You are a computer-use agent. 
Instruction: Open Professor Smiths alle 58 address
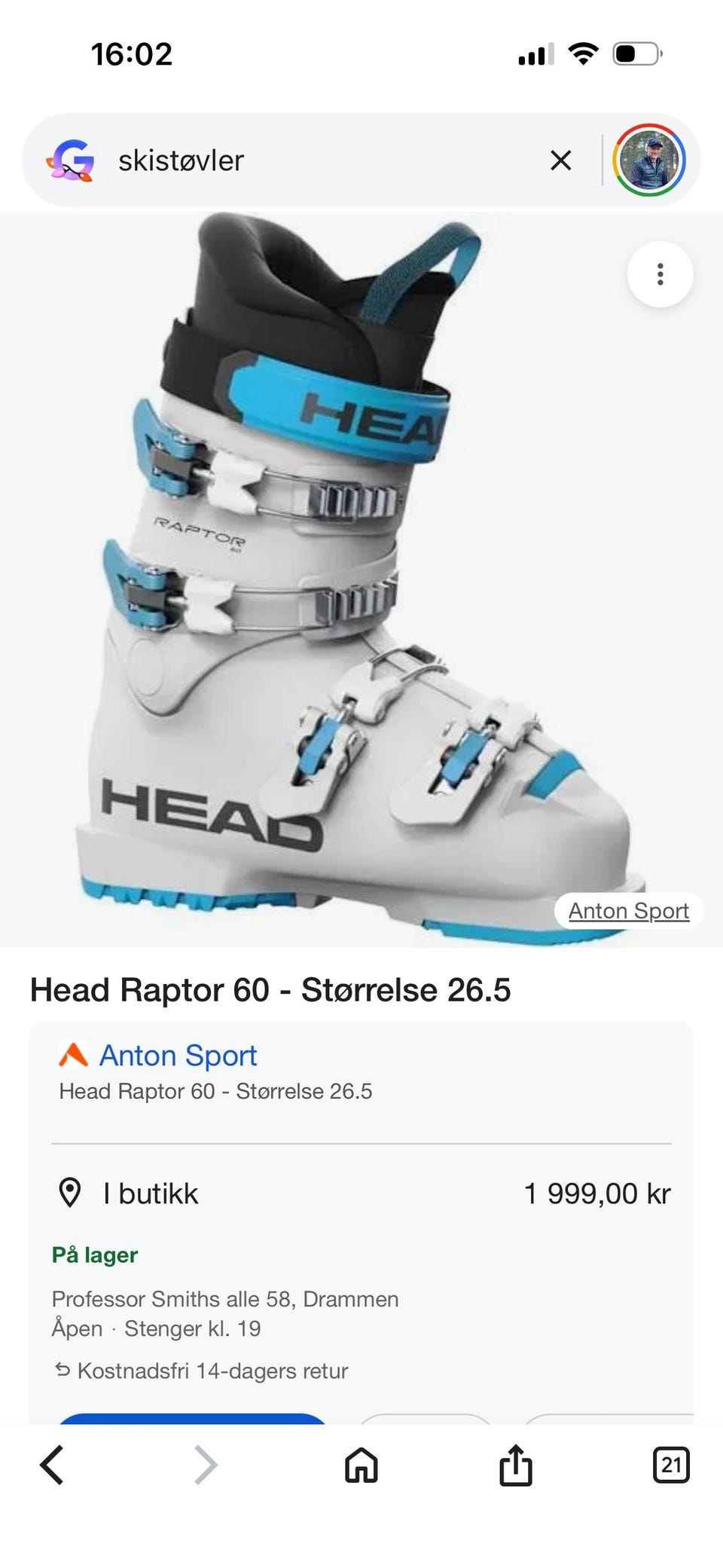coord(225,1299)
